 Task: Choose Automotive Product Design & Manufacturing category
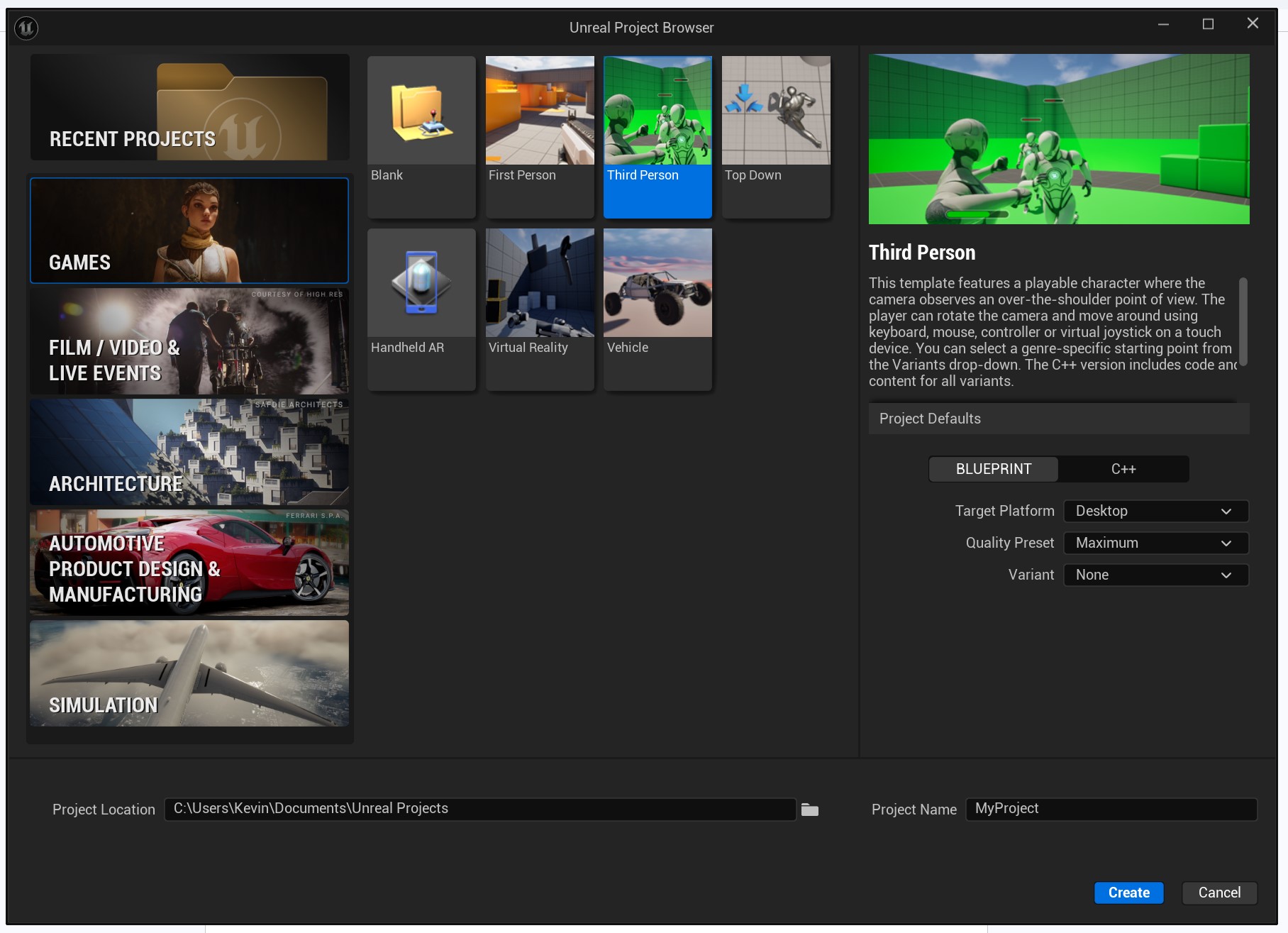point(189,563)
